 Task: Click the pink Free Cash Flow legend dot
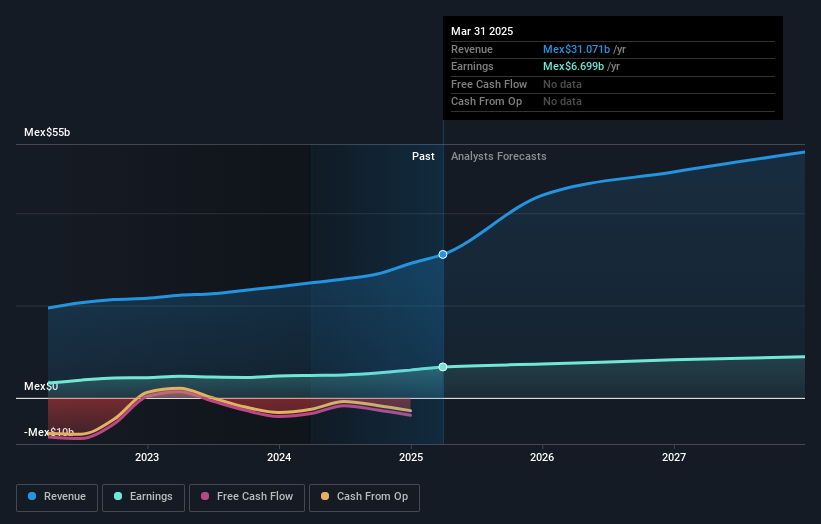click(205, 496)
